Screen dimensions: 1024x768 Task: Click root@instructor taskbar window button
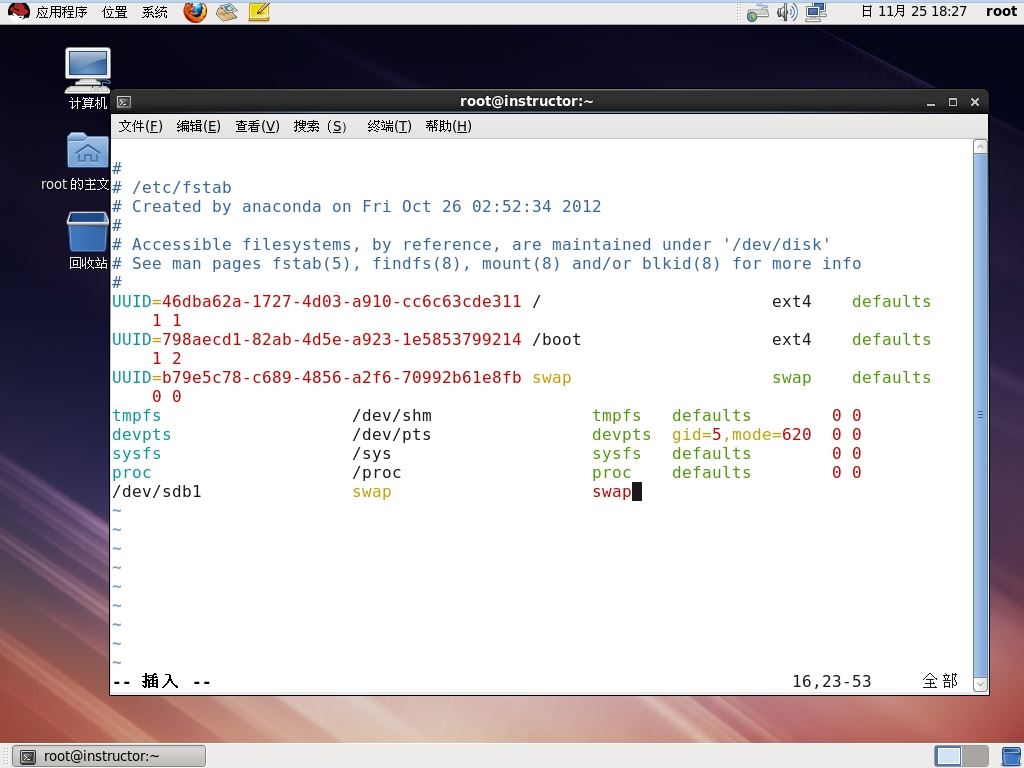(109, 756)
